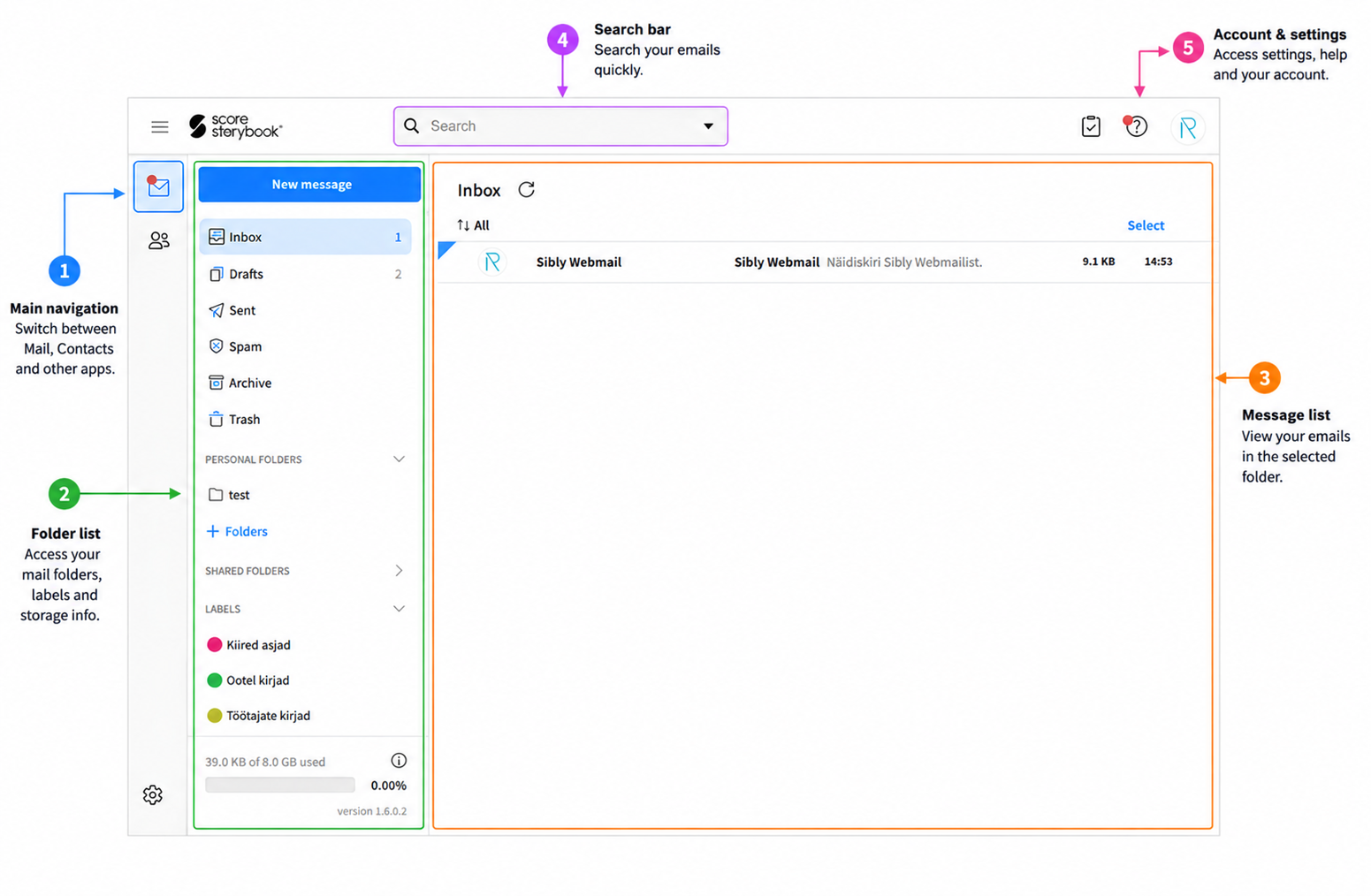This screenshot has width=1371, height=896.
Task: Open the All sort filter dropdown
Action: click(x=473, y=225)
